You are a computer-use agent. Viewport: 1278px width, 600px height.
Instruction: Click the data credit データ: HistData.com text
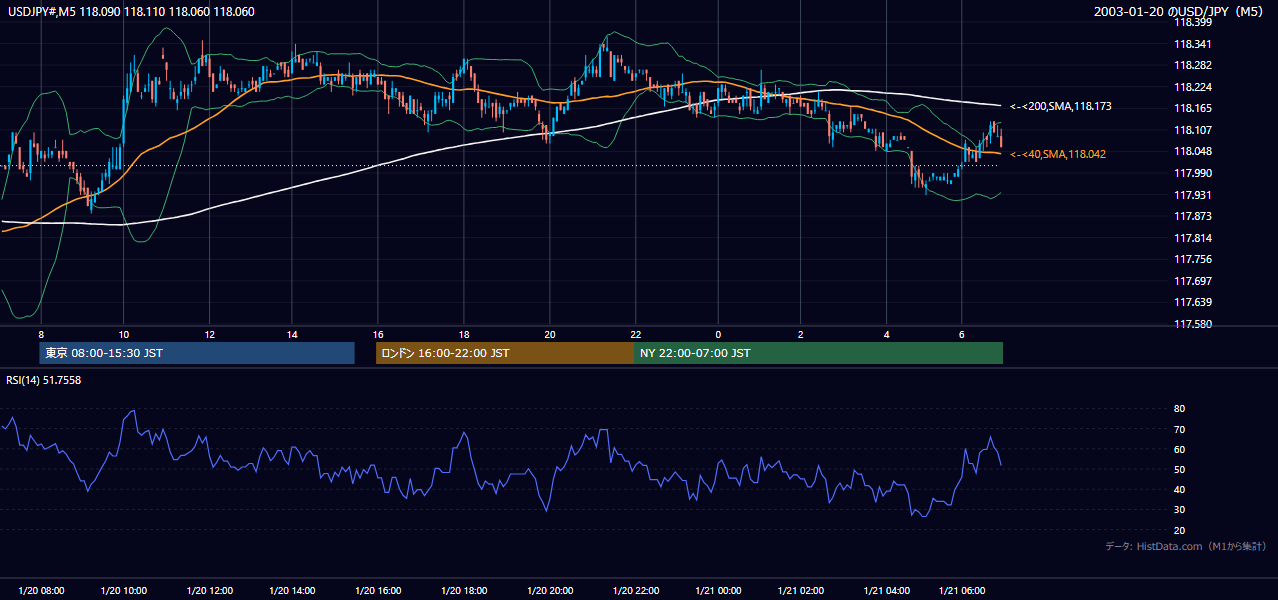1186,546
